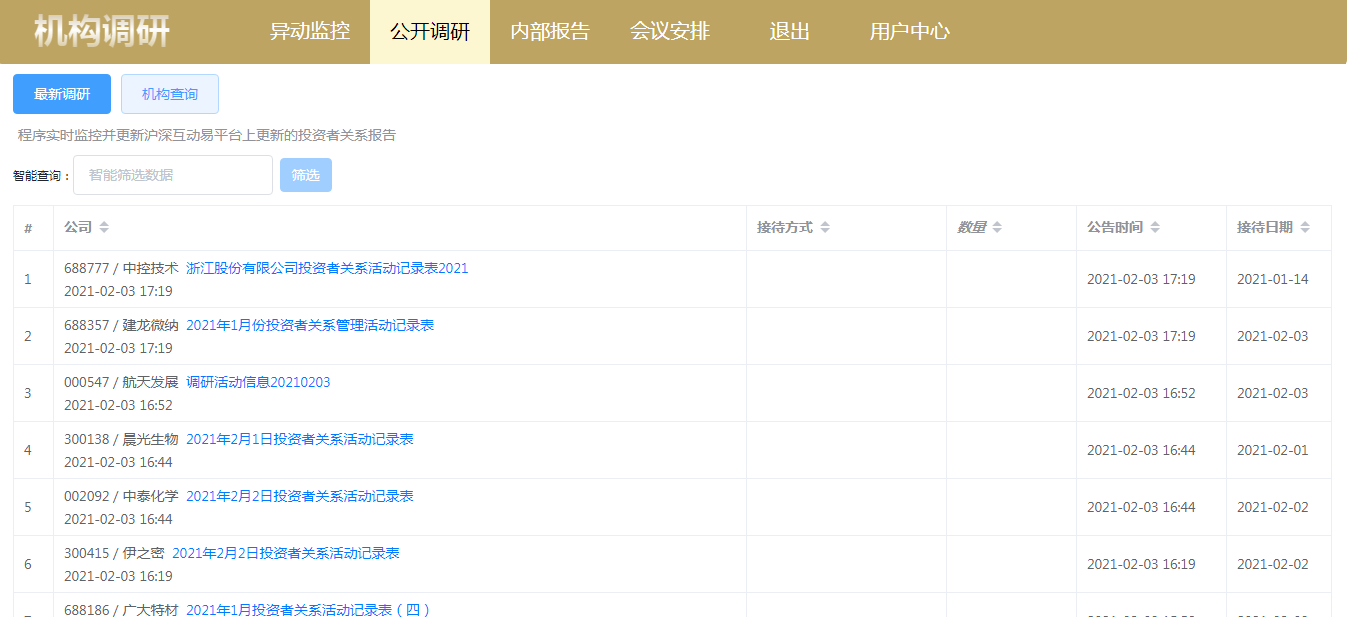Click company text 000547 / 航天发展
This screenshot has width=1347, height=617.
tap(121, 382)
